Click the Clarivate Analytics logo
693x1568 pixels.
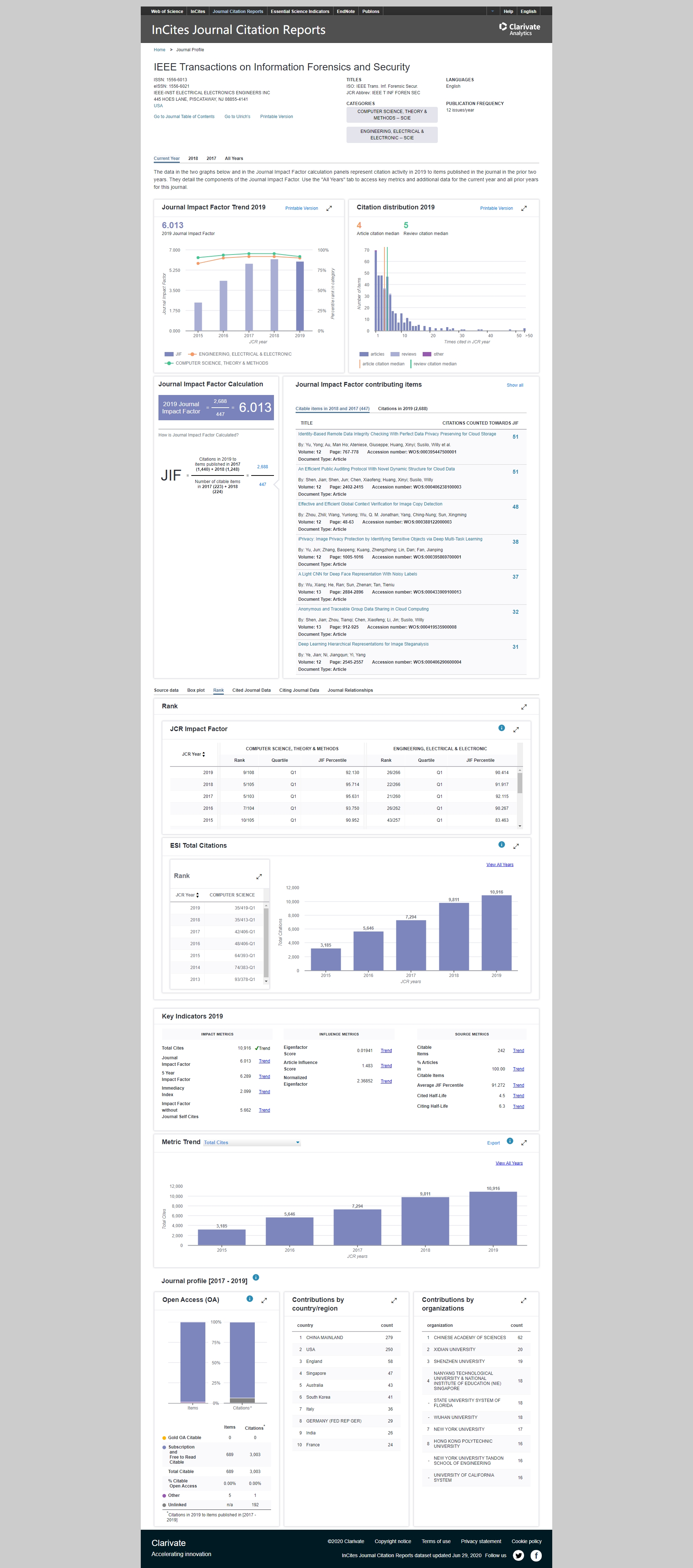(x=520, y=29)
